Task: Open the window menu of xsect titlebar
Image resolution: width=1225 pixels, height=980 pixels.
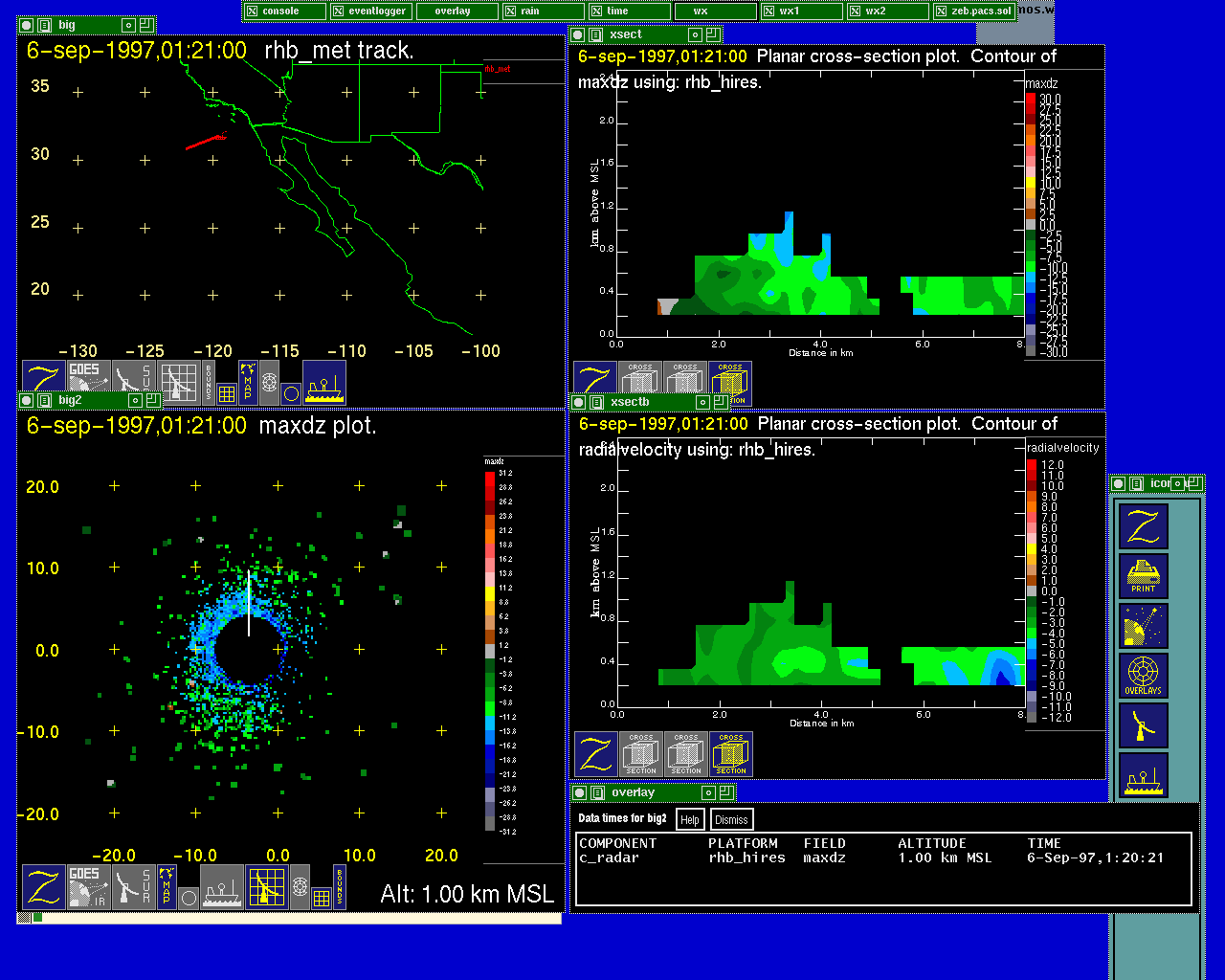Action: [594, 34]
